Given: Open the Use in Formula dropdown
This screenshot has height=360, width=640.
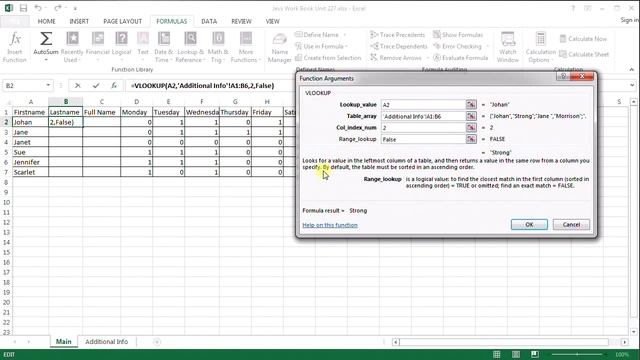Looking at the screenshot, I should pos(322,47).
